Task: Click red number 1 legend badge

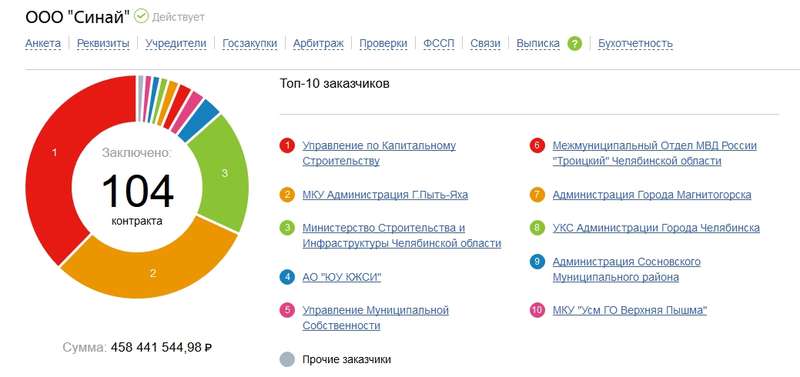Action: pos(287,146)
